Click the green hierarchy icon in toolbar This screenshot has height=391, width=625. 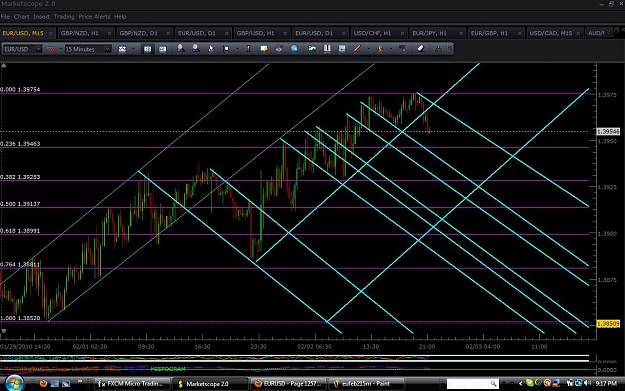438,49
